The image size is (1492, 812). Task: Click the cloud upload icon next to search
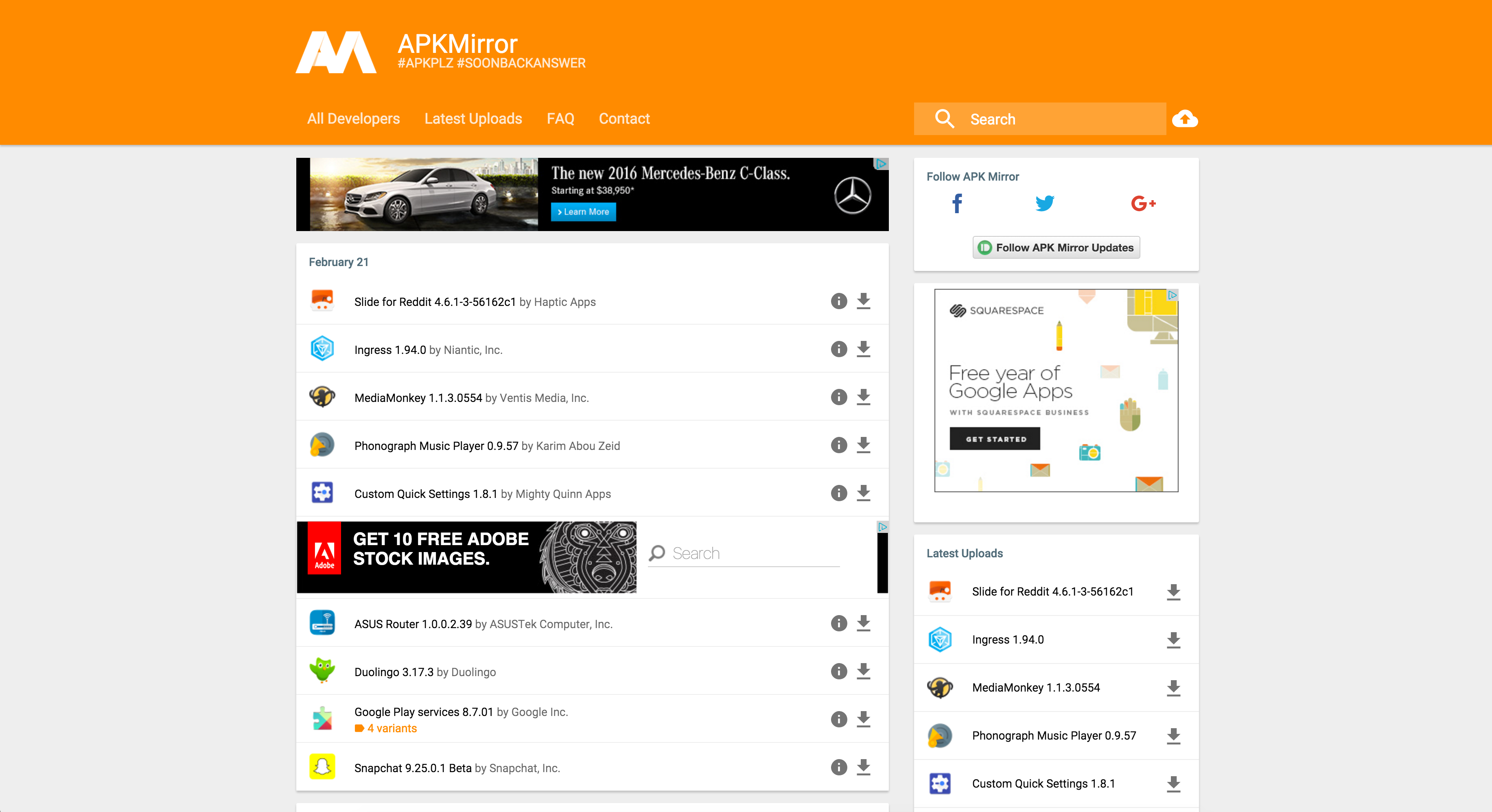click(1185, 119)
